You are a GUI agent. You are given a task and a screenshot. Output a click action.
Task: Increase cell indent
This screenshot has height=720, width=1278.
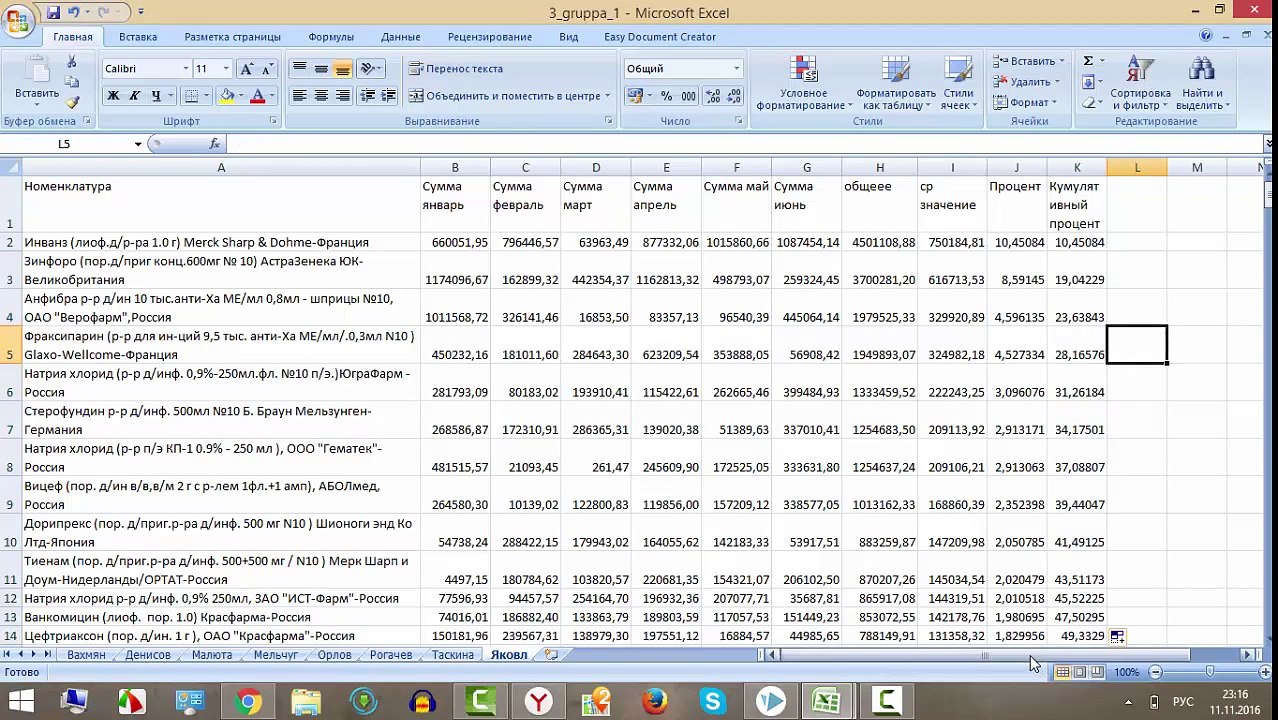(x=389, y=96)
